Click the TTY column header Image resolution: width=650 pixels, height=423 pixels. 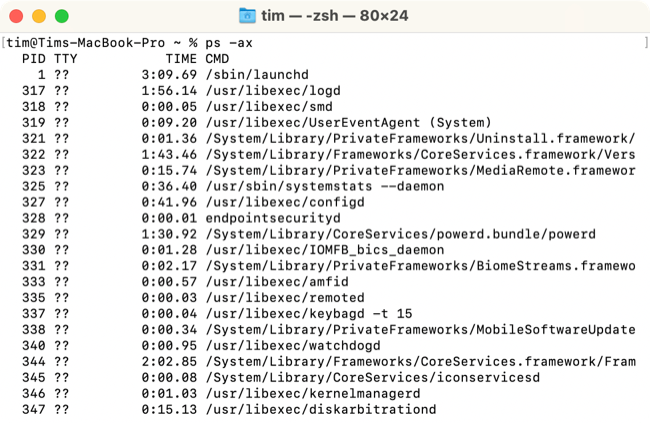pos(66,59)
